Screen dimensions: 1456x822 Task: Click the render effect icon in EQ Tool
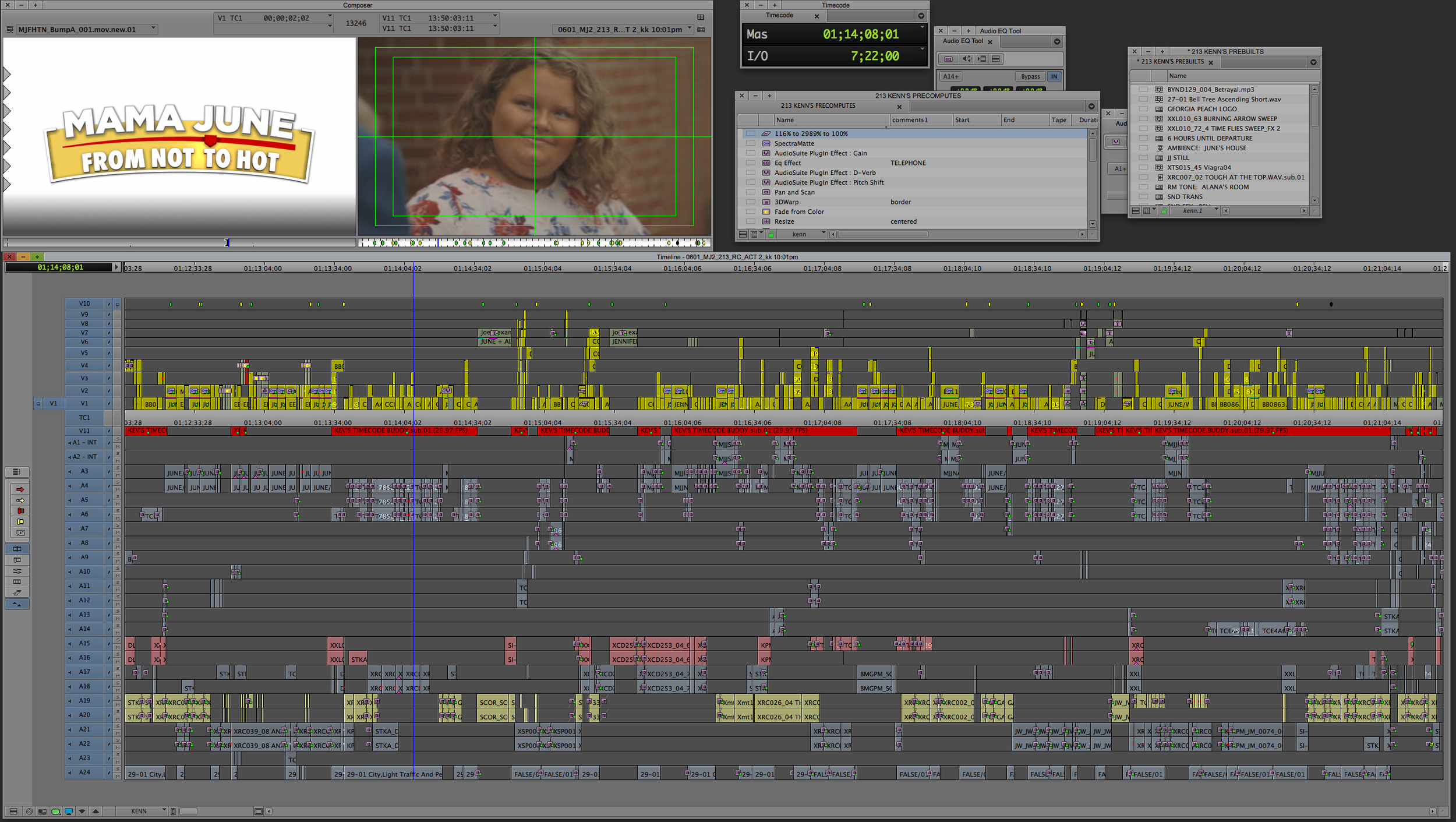click(981, 59)
